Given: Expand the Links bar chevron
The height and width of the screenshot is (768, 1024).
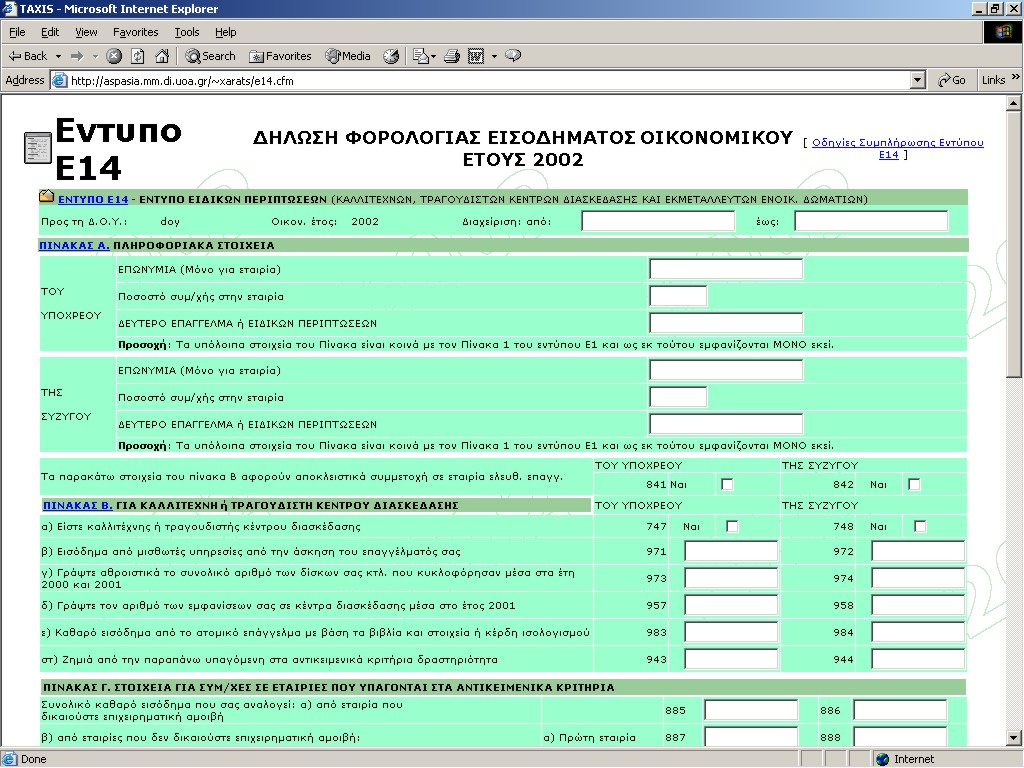Looking at the screenshot, I should [x=1015, y=77].
